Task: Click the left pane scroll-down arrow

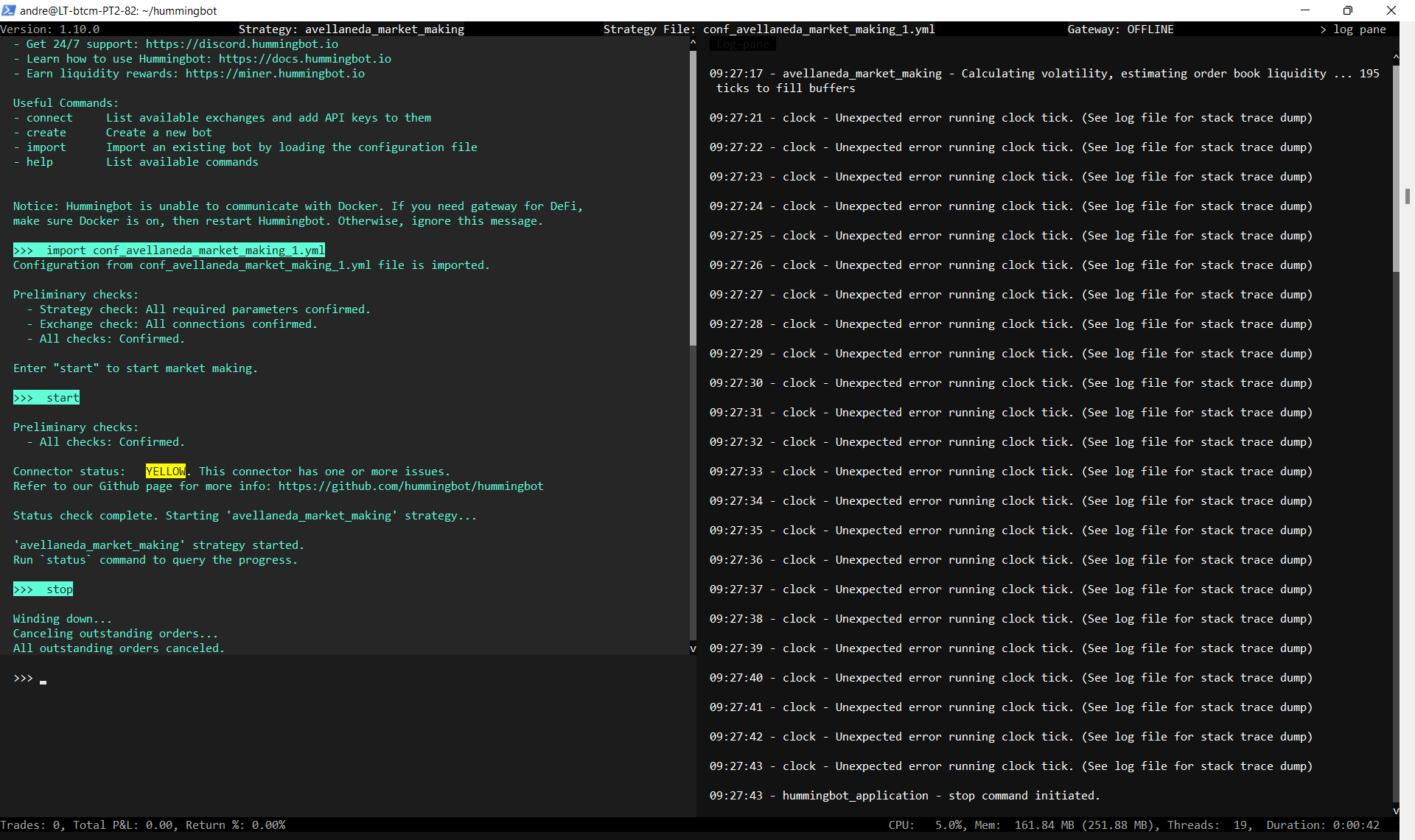Action: click(x=692, y=648)
